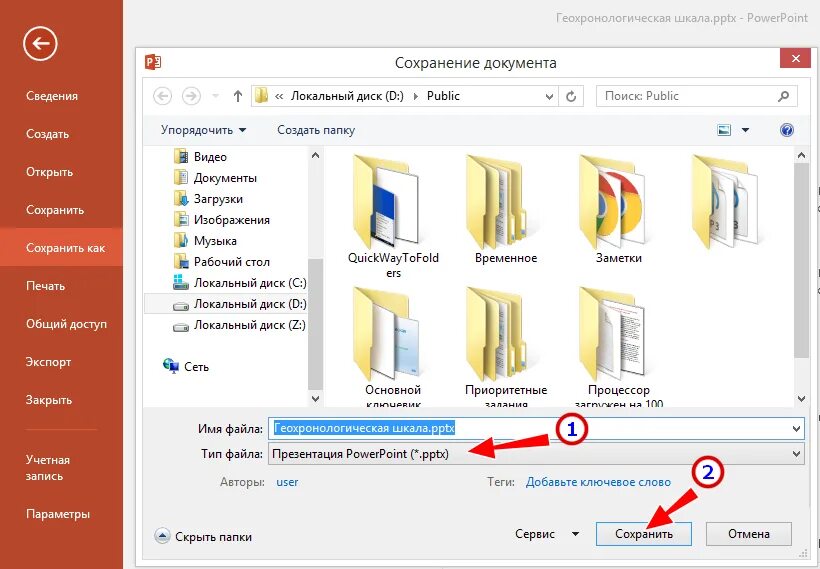Choose Сохранить как in the backstage menu
The width and height of the screenshot is (820, 569).
click(61, 247)
